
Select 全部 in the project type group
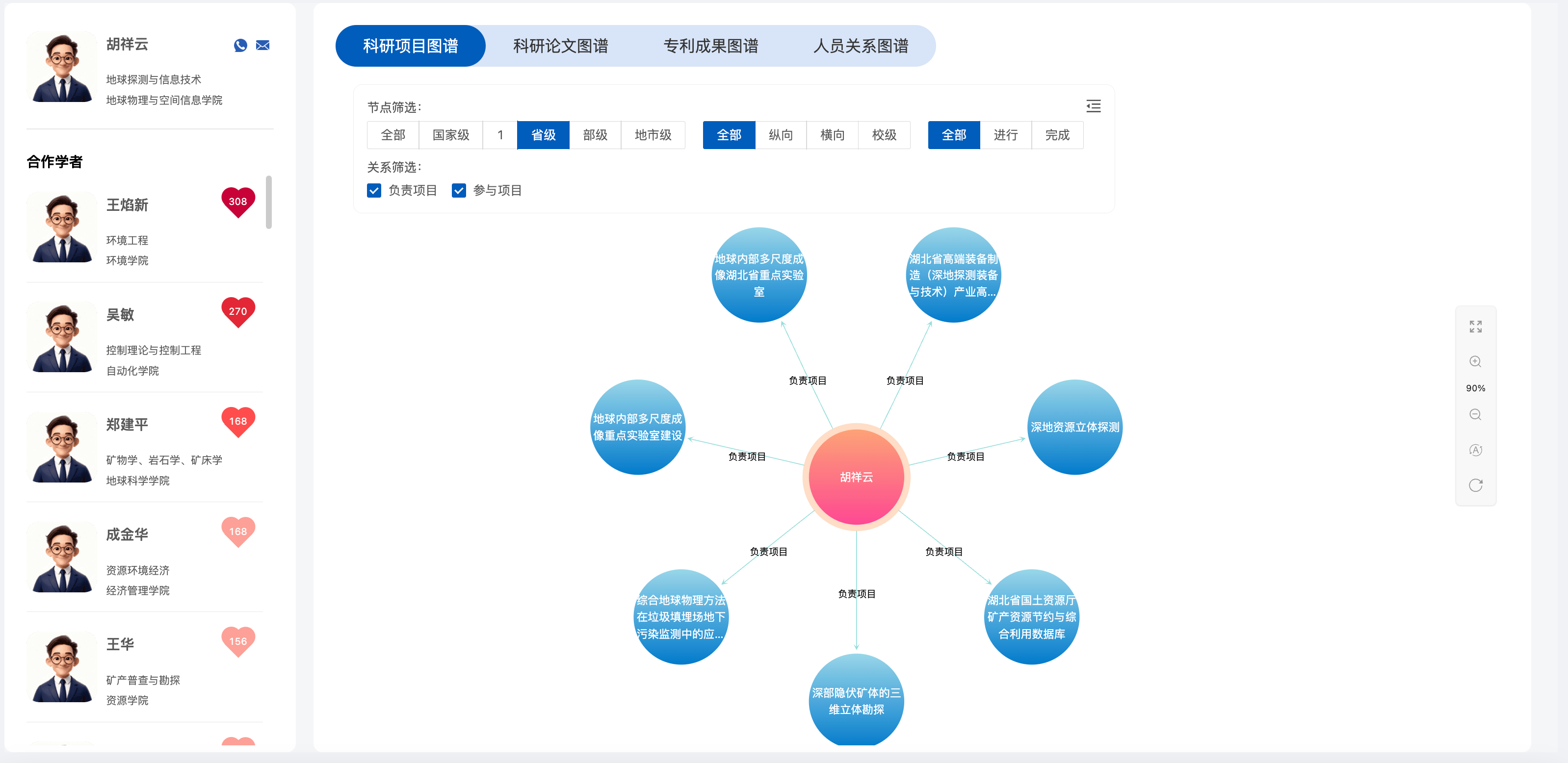[729, 135]
